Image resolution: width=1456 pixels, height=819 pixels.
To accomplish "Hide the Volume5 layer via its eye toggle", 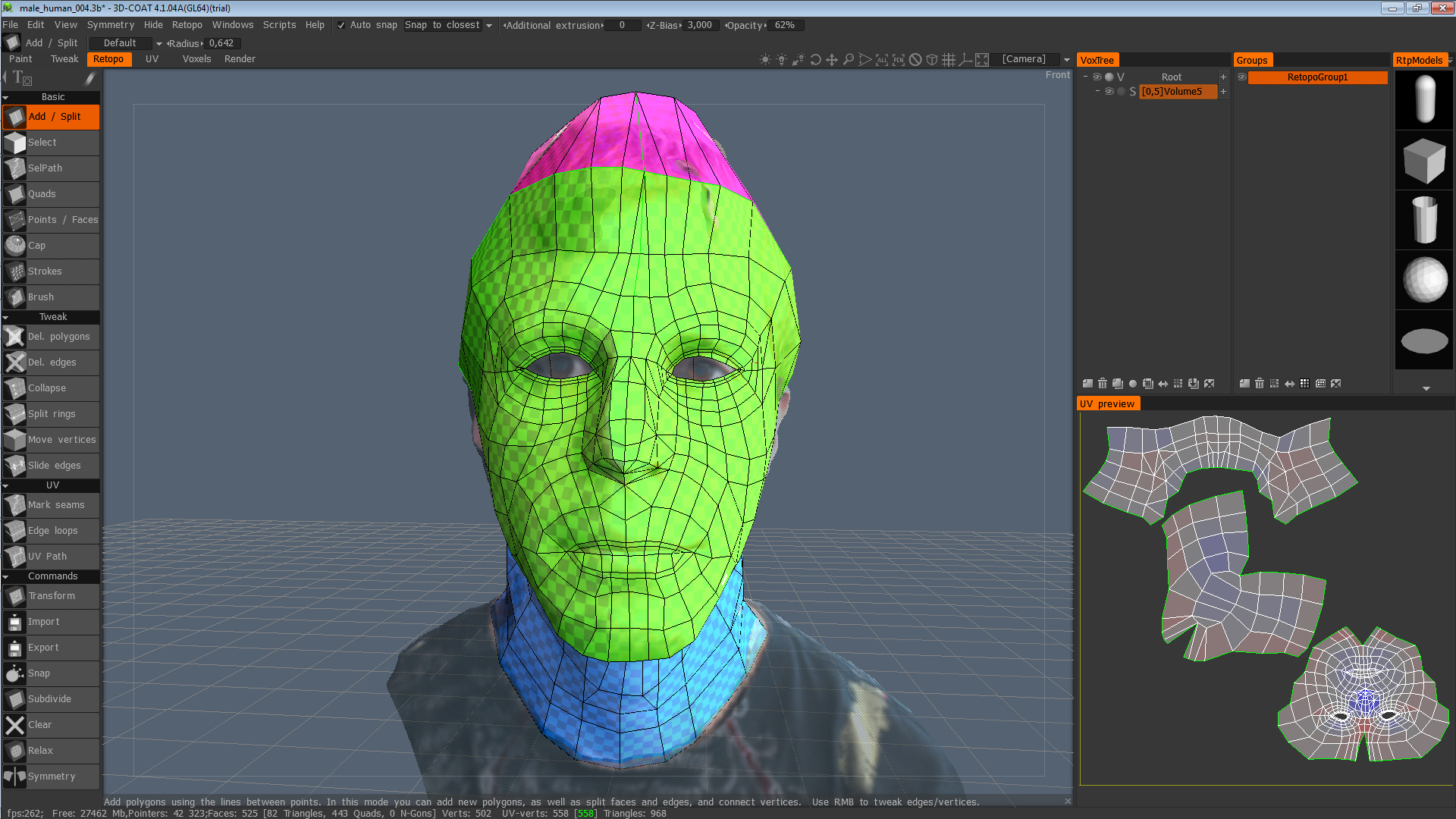I will 1109,91.
